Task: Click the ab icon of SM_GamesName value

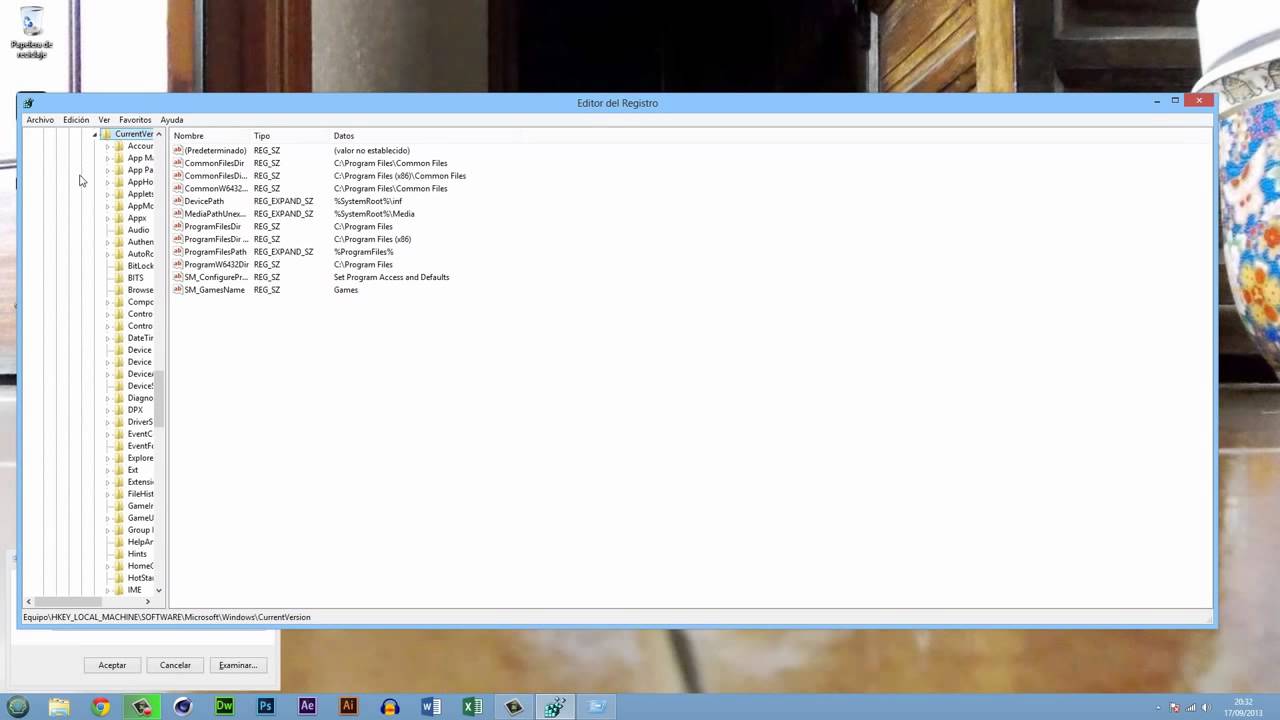Action: [x=178, y=290]
